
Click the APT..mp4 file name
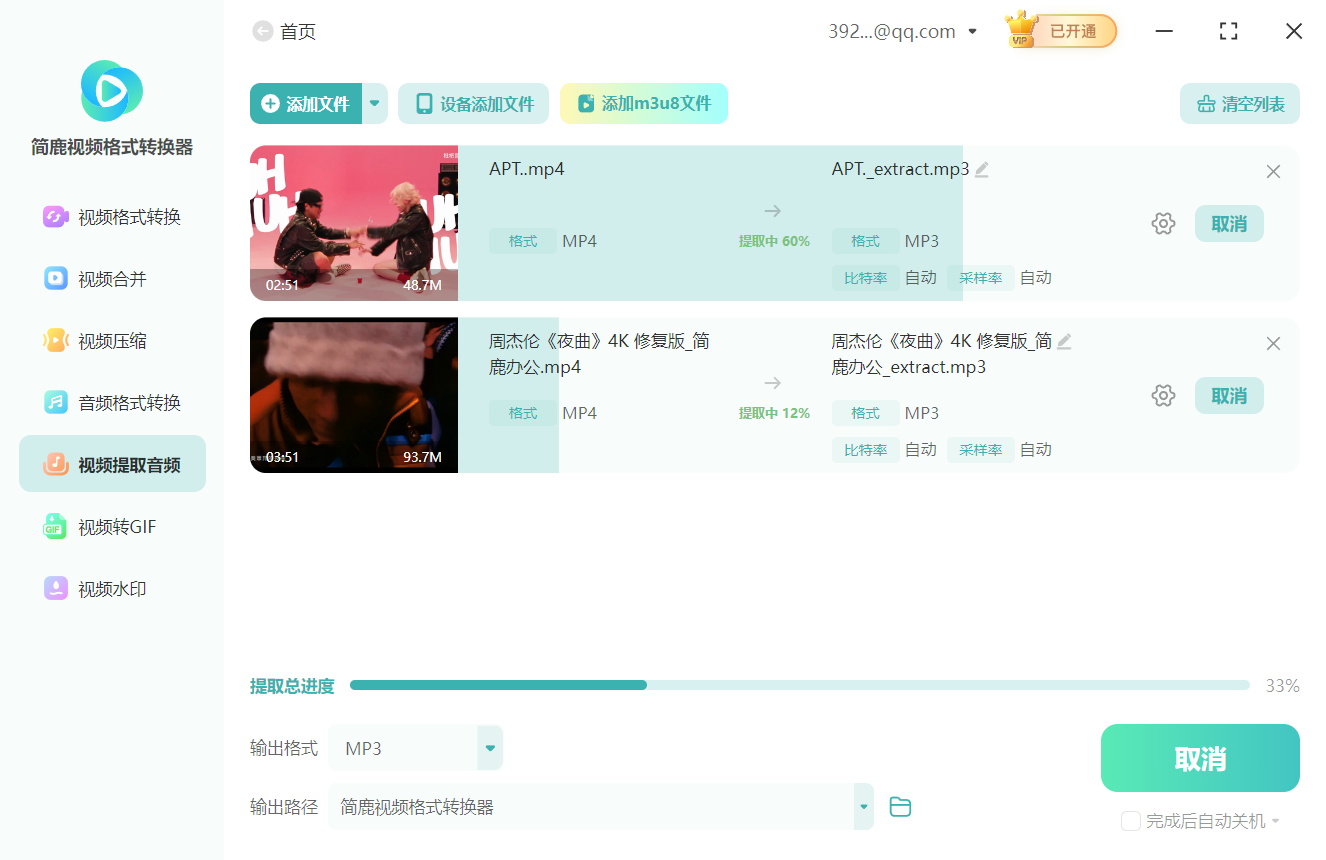[527, 169]
